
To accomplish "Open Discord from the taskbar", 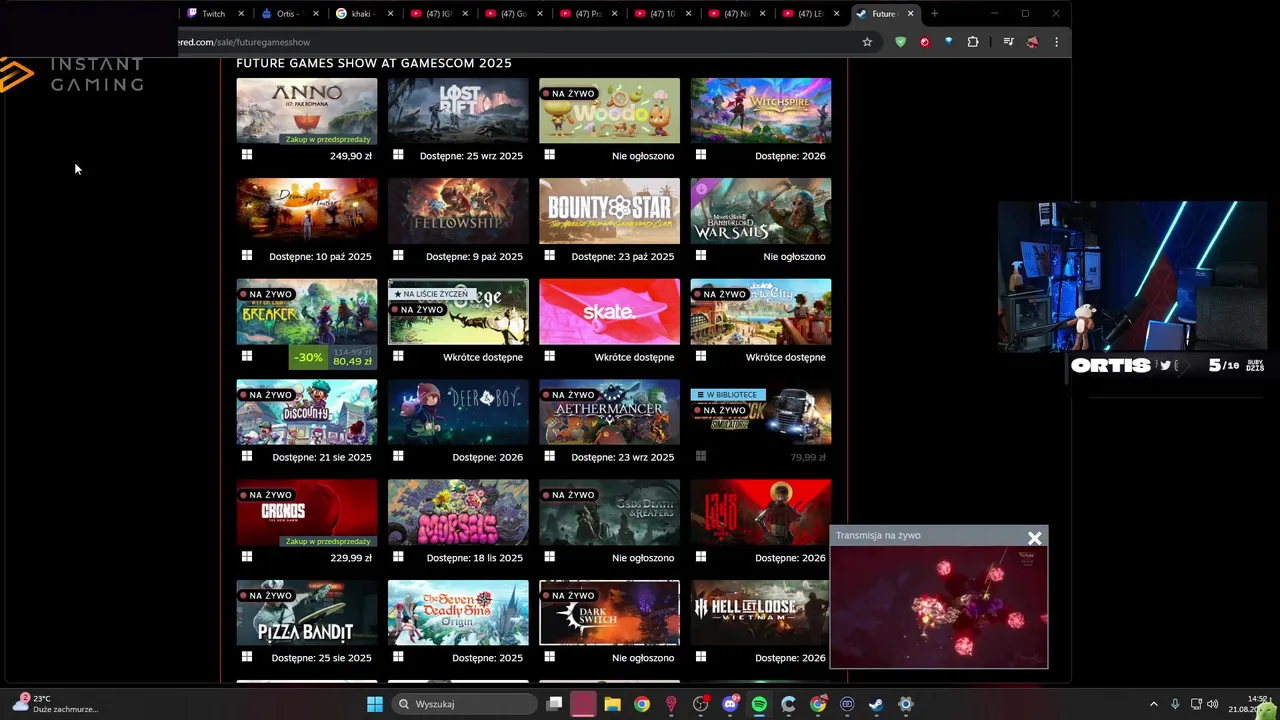I will [730, 704].
